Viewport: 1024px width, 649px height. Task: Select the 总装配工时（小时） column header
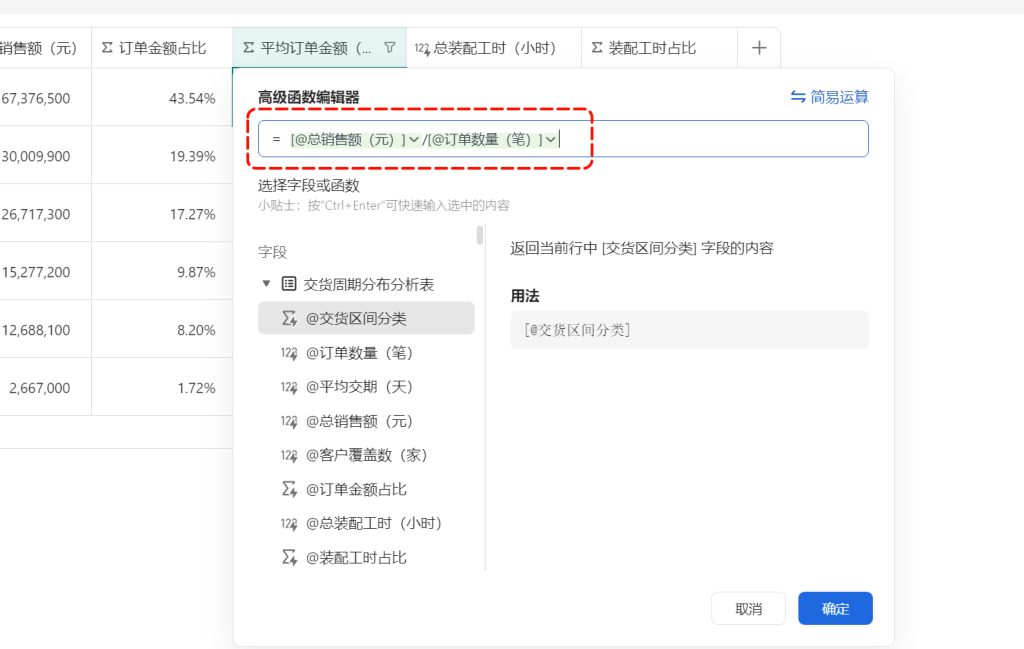(x=494, y=48)
